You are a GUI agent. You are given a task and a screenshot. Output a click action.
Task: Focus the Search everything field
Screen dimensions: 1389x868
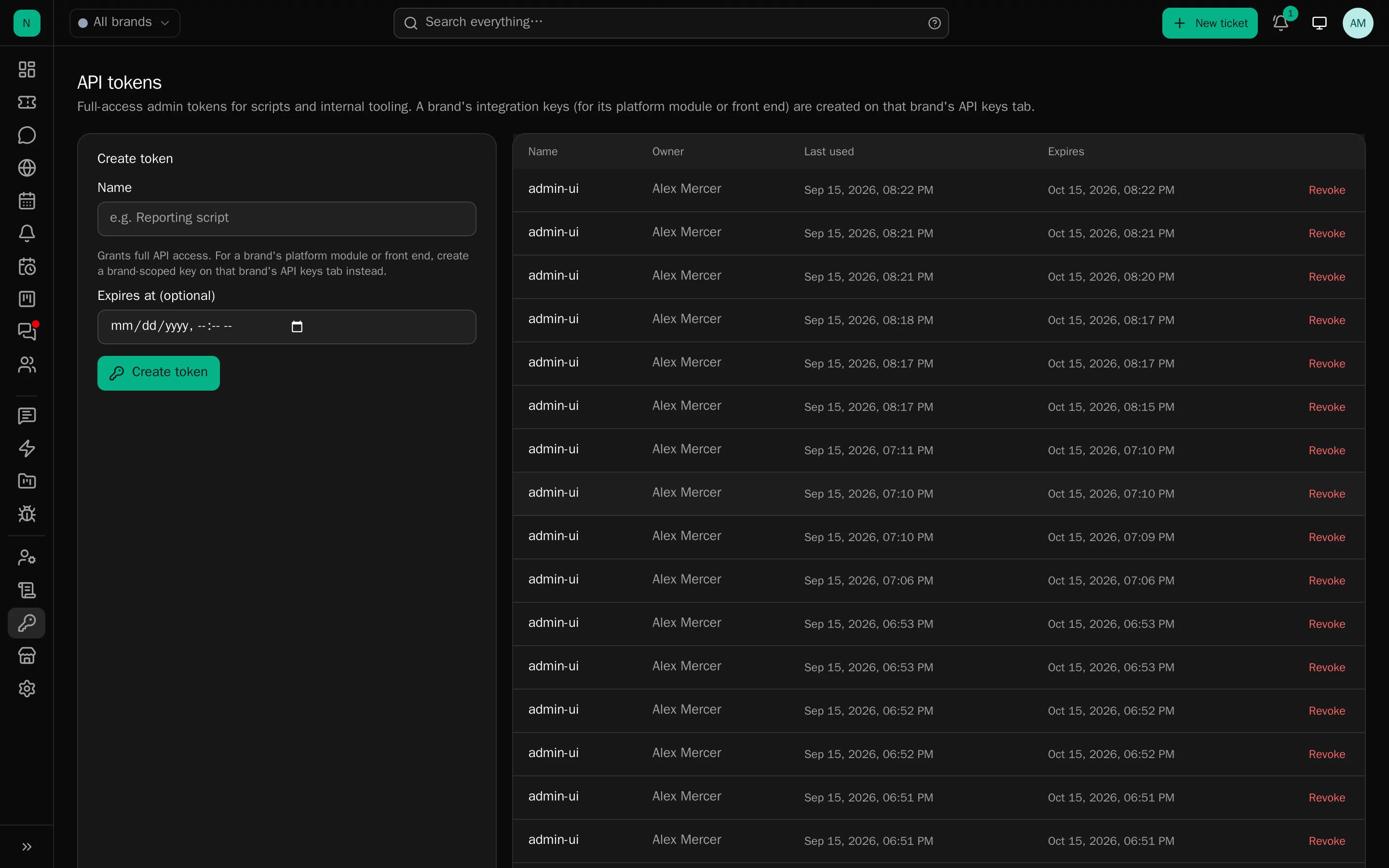tap(671, 23)
